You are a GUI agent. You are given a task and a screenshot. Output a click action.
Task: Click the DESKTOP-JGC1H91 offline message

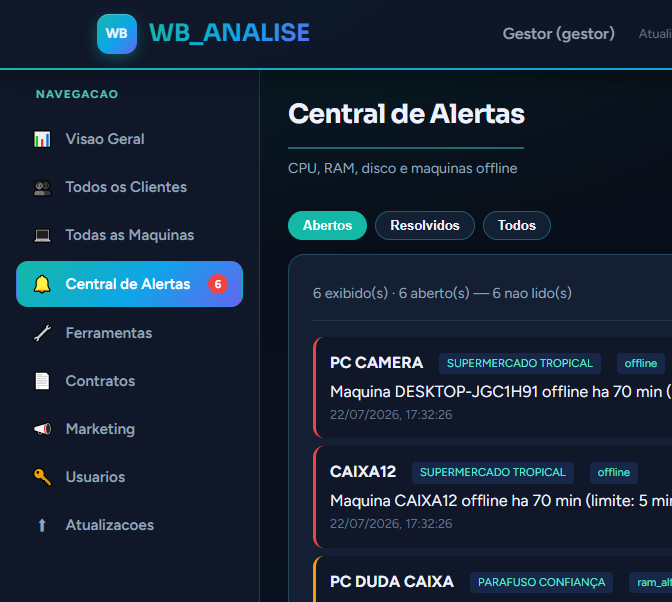tap(501, 392)
